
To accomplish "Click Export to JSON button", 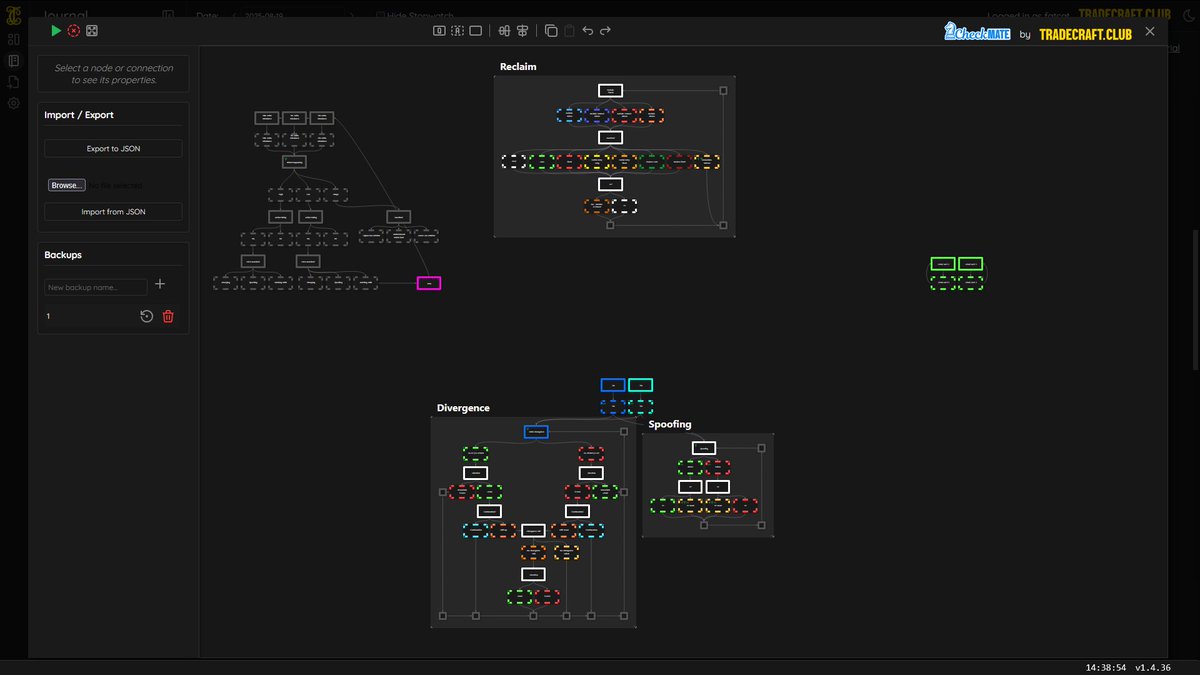I will coord(113,148).
